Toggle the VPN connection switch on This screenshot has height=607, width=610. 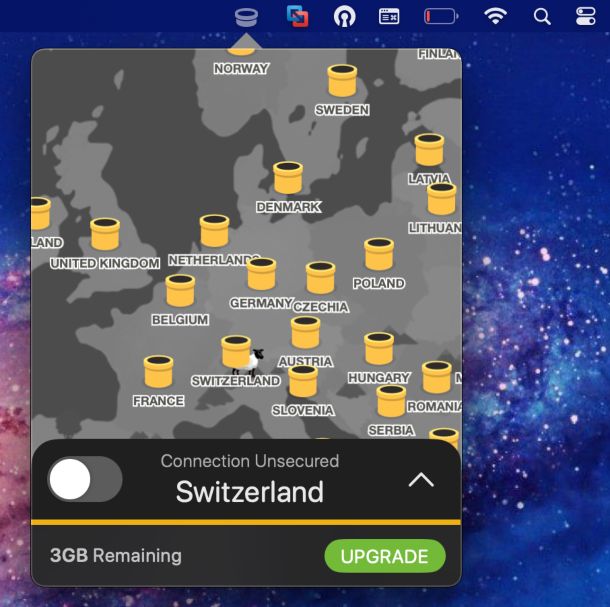pos(85,479)
